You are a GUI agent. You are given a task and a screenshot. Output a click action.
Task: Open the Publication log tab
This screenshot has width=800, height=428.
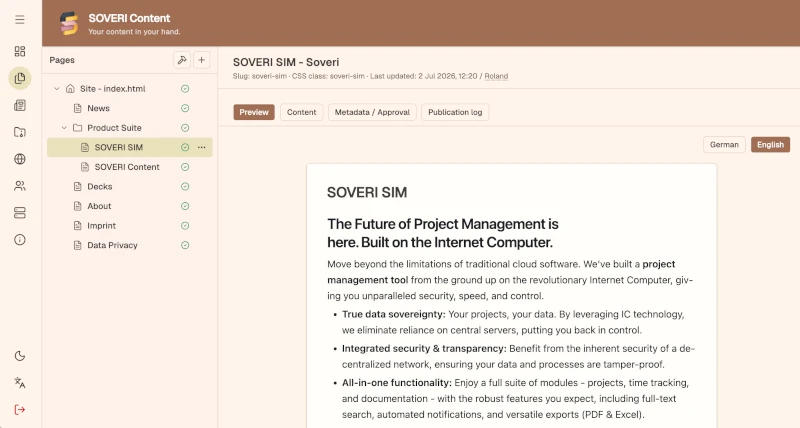455,112
